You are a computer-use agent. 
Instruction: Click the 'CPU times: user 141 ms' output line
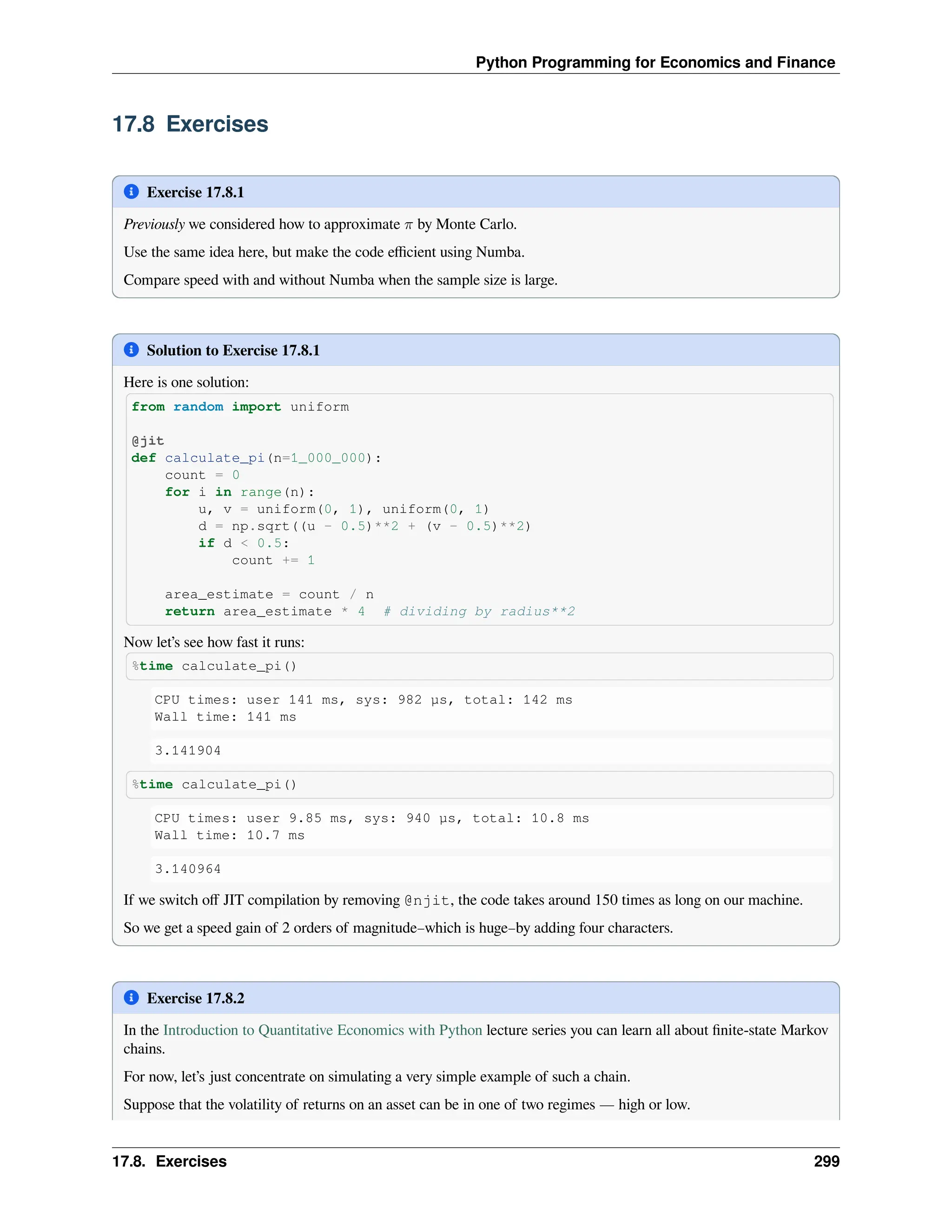(363, 700)
